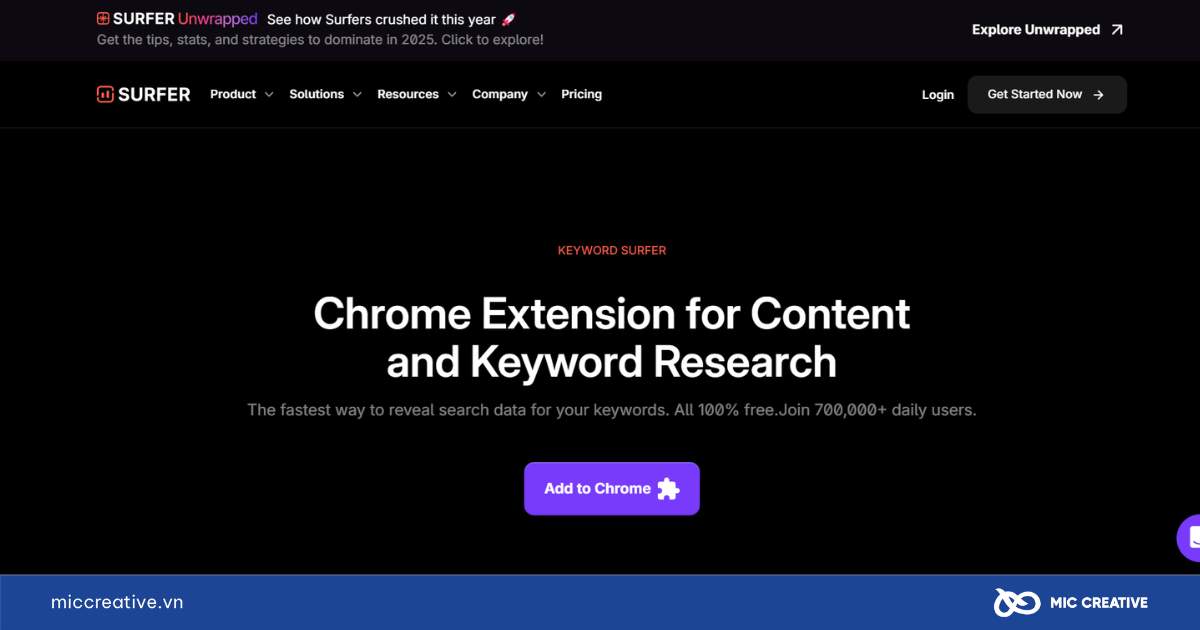Expand the Product dropdown chevron

click(268, 94)
